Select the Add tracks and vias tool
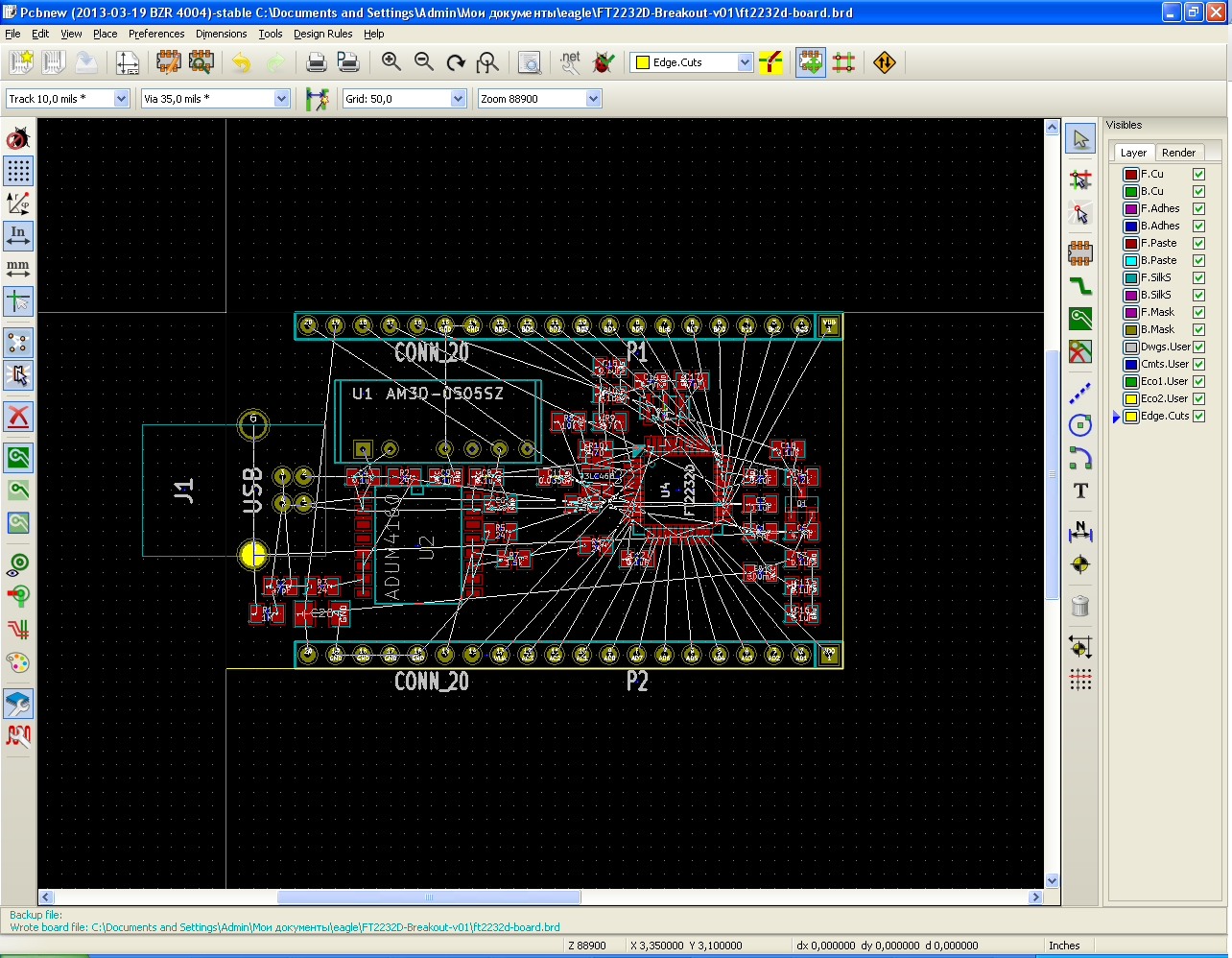The height and width of the screenshot is (958, 1232). click(x=1080, y=286)
